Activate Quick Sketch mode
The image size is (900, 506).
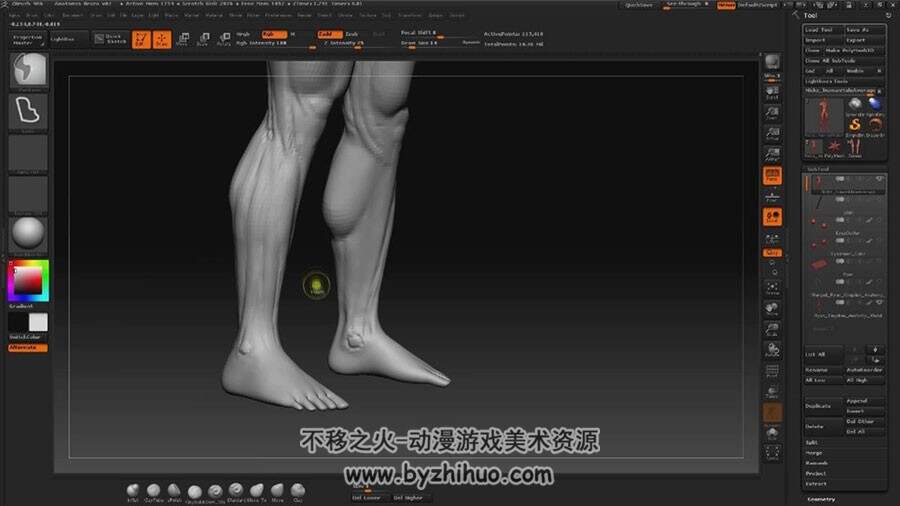click(x=111, y=39)
